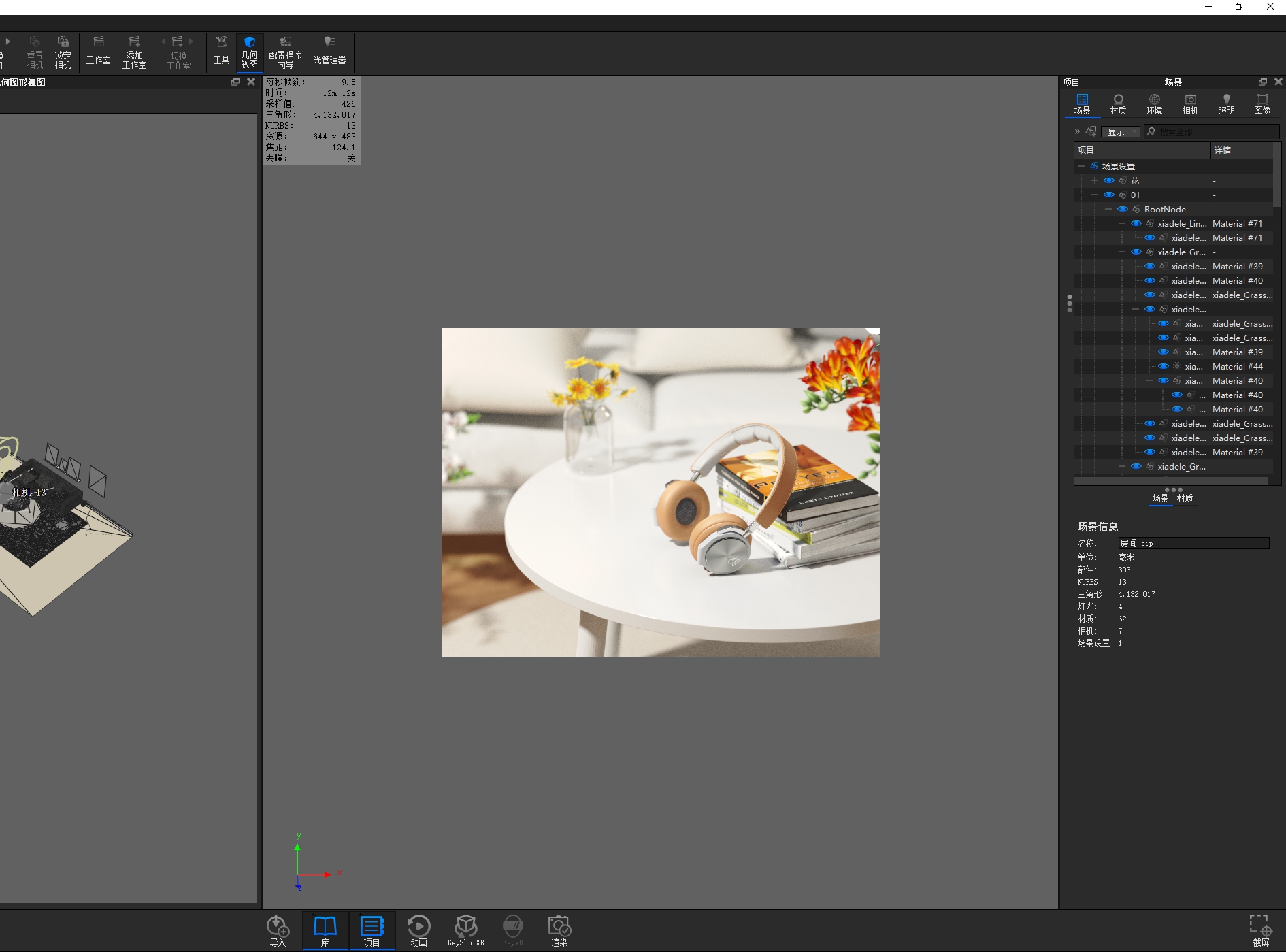Toggle visibility of RootNode
The height and width of the screenshot is (952, 1286).
pos(1123,209)
